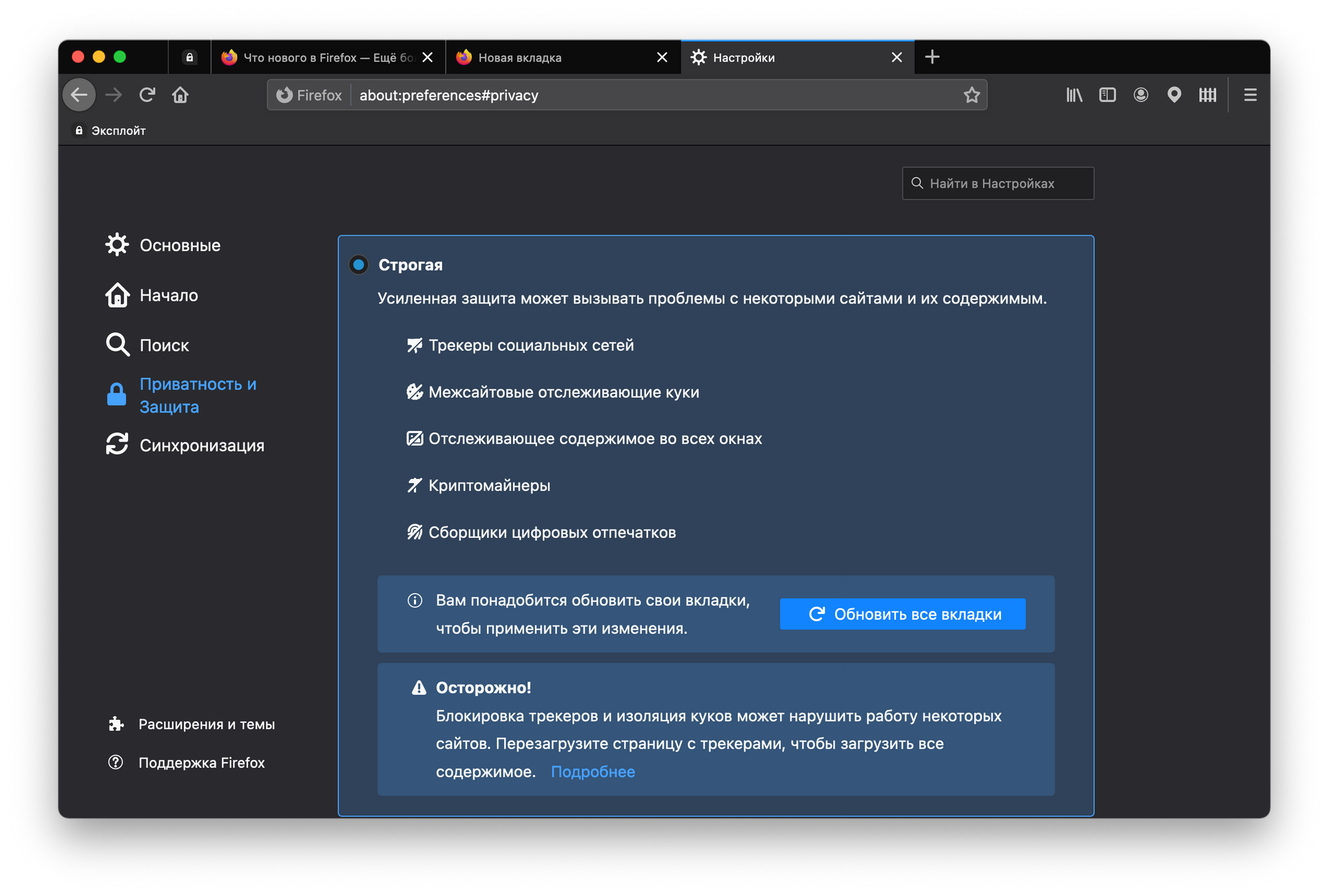Click the location pin toolbar icon
Screen dimensions: 1329x896
tap(1174, 95)
